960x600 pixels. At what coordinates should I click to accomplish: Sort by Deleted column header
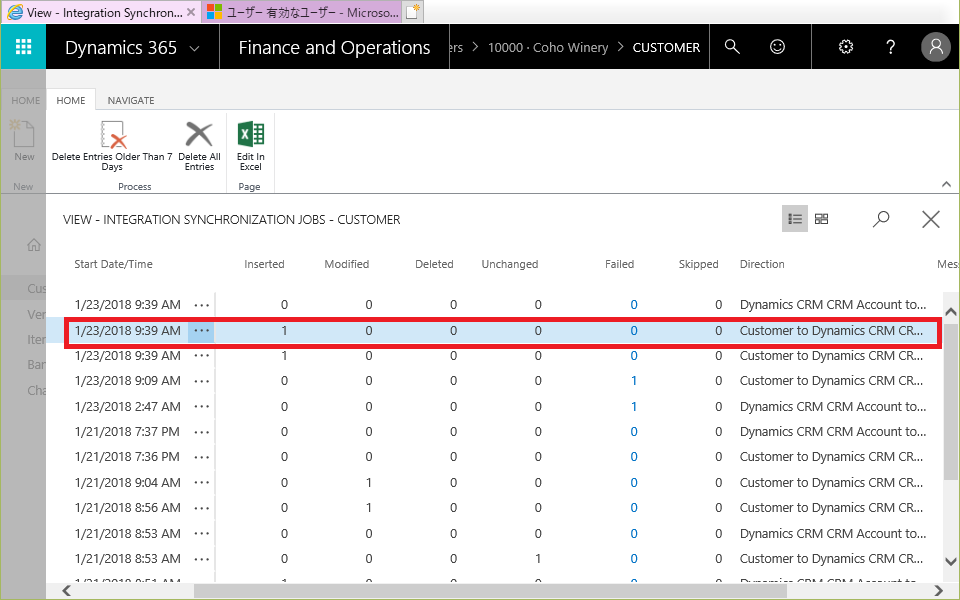tap(434, 264)
